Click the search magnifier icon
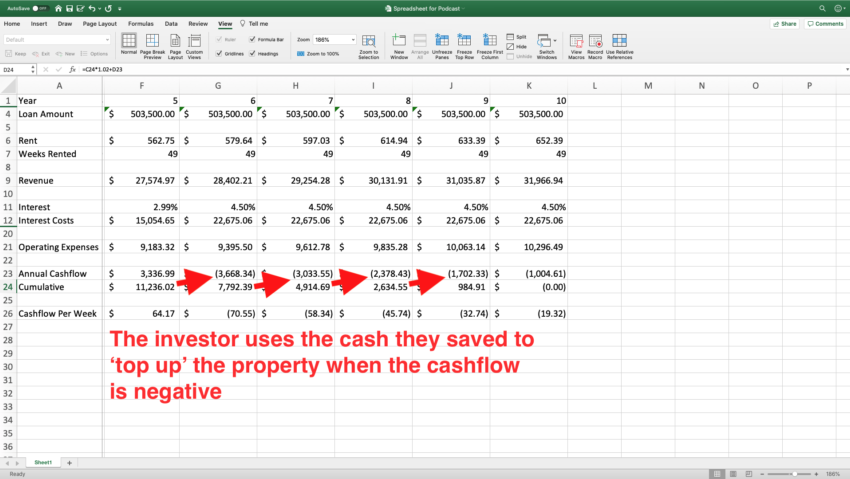Image resolution: width=850 pixels, height=479 pixels. tap(822, 8)
